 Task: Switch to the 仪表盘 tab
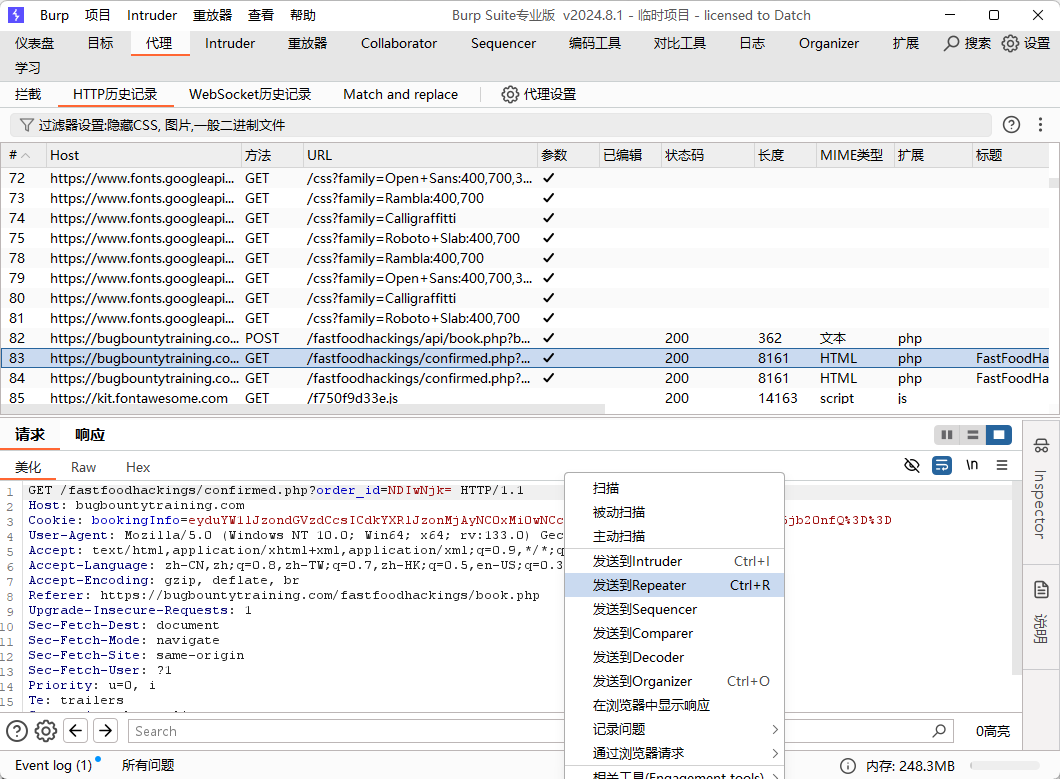pos(34,43)
